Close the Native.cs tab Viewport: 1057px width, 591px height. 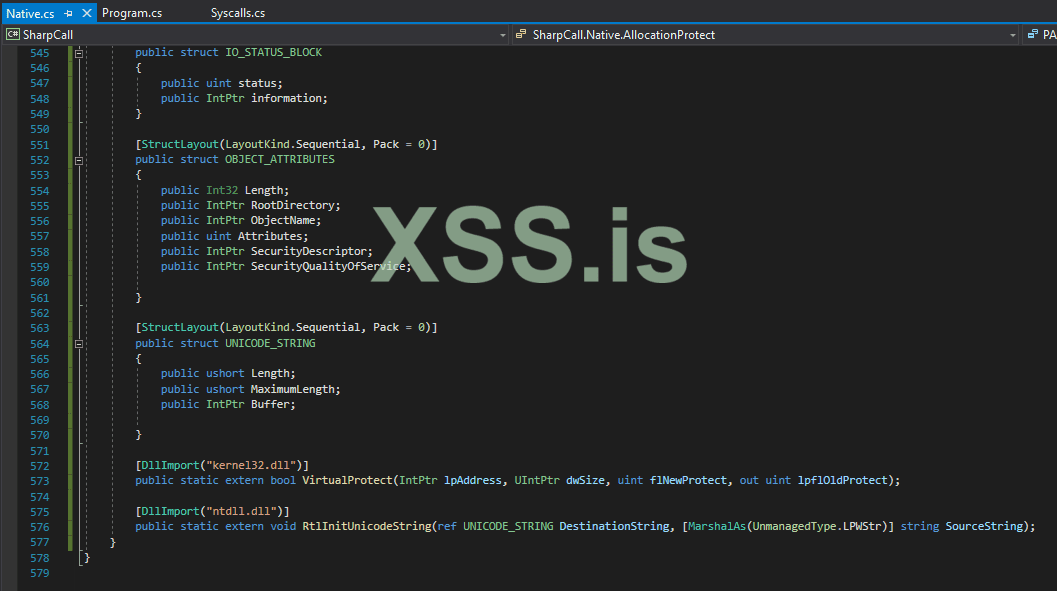tap(86, 13)
